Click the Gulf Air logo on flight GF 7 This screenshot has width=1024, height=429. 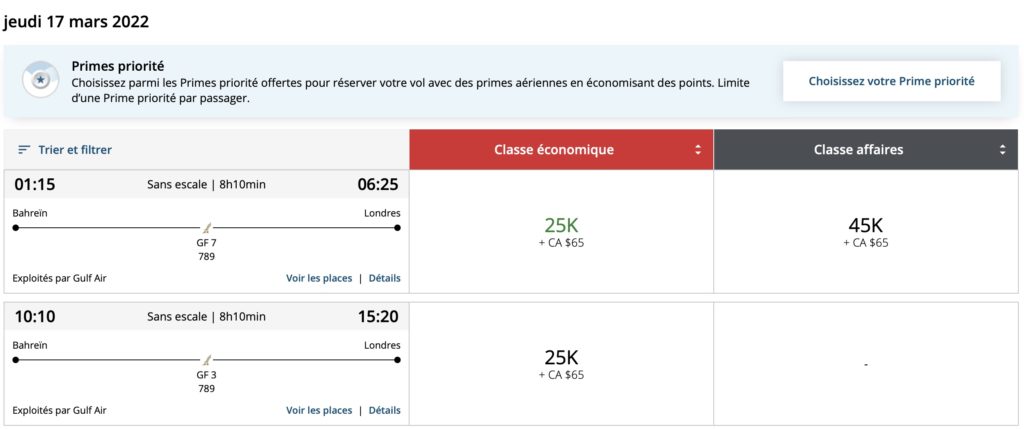[207, 228]
